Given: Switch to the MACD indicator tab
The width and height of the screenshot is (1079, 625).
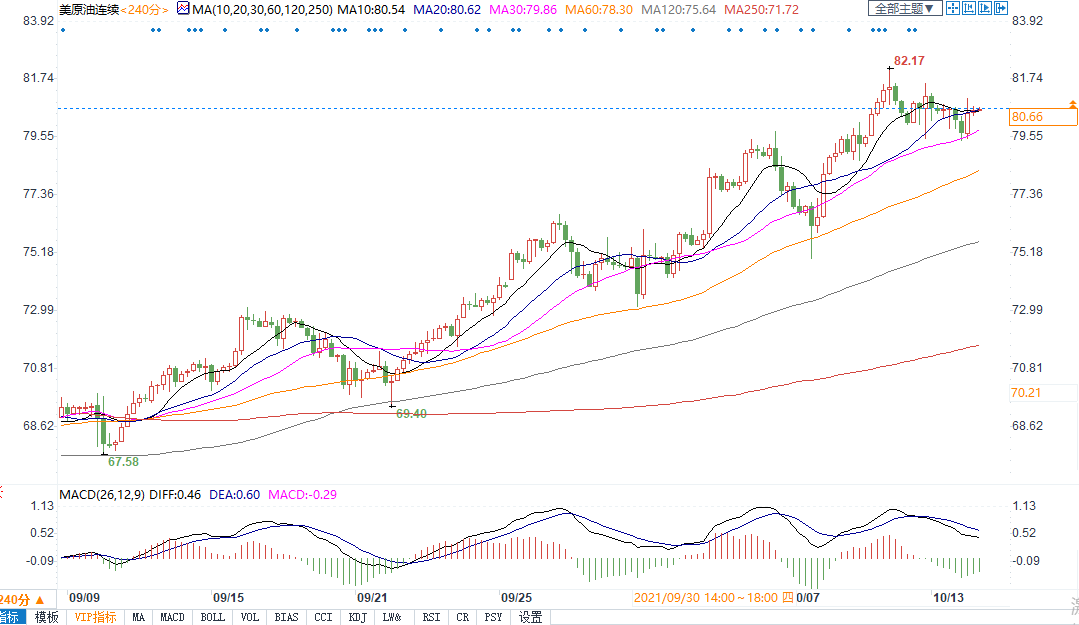Looking at the screenshot, I should 172,617.
